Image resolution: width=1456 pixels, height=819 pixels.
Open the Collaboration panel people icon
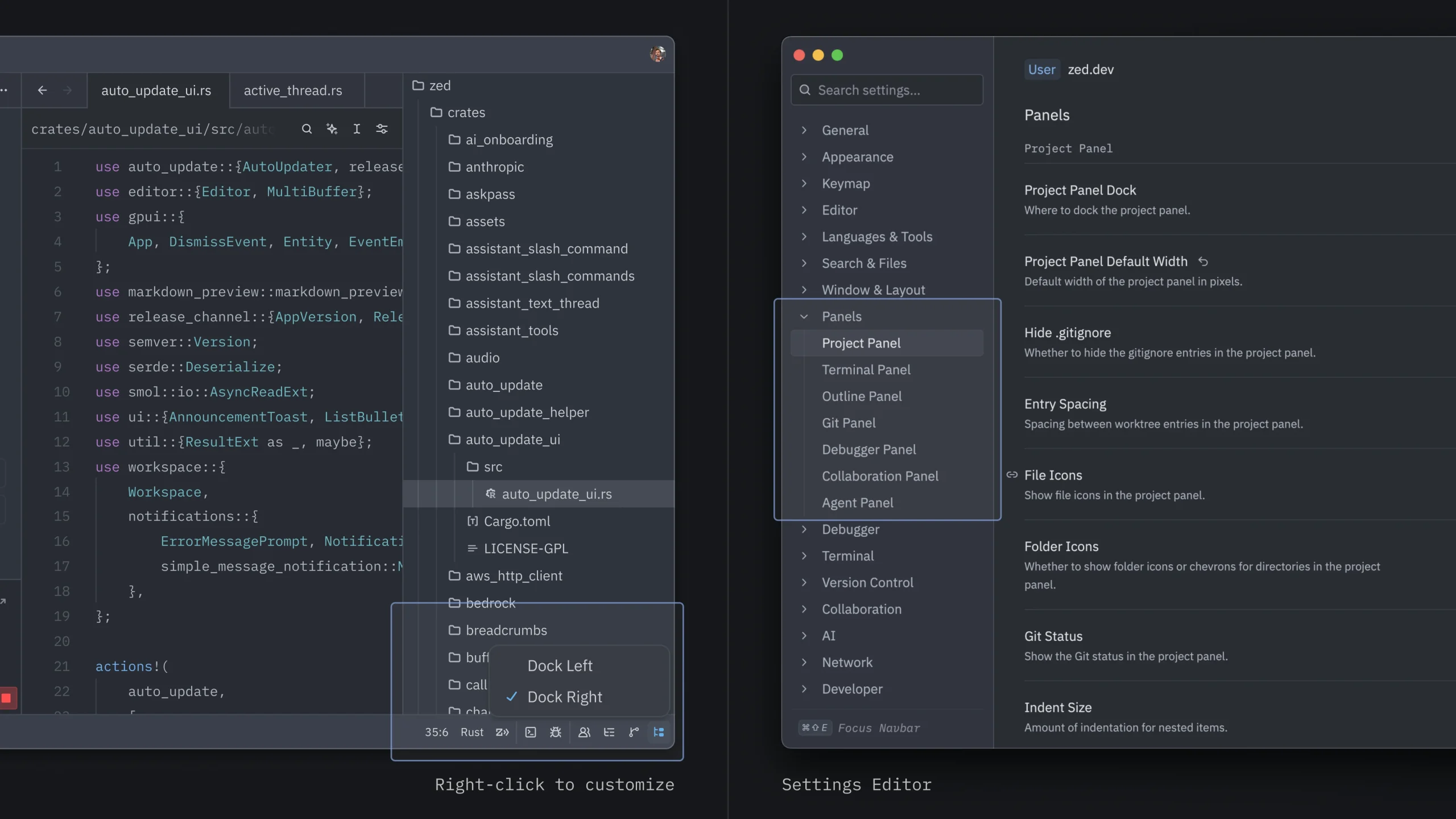pos(584,732)
